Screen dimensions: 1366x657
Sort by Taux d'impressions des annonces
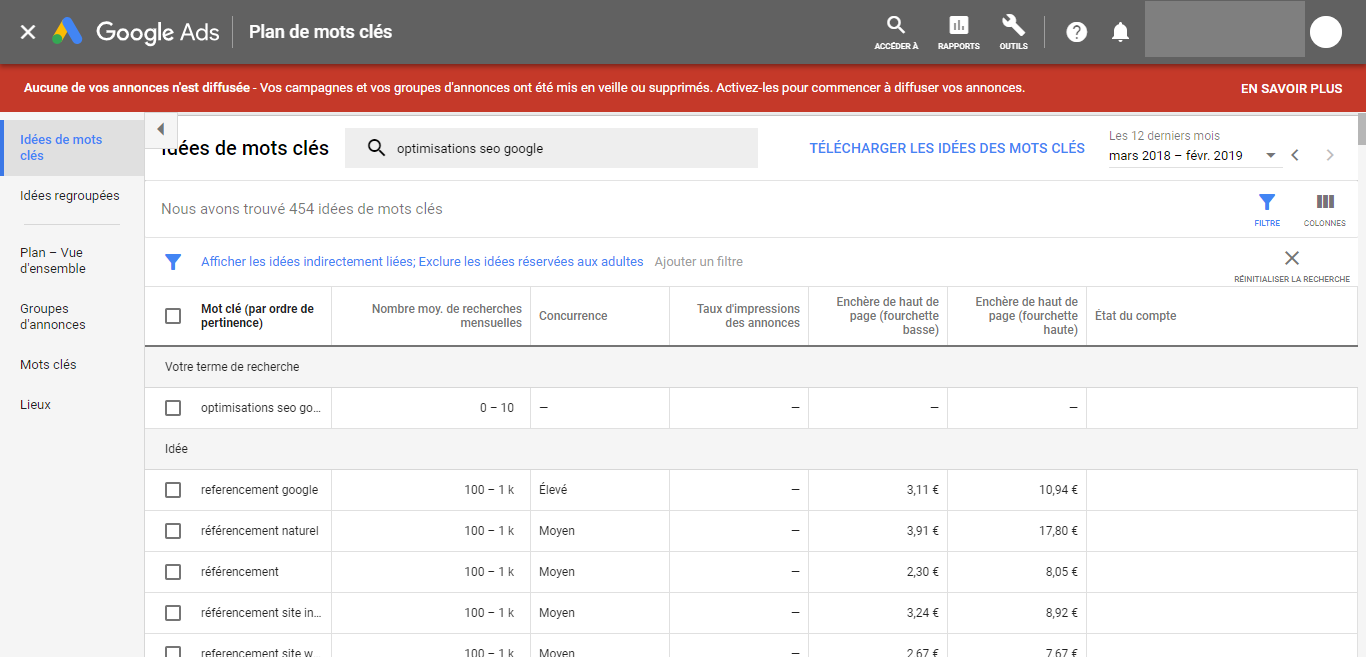(x=748, y=316)
